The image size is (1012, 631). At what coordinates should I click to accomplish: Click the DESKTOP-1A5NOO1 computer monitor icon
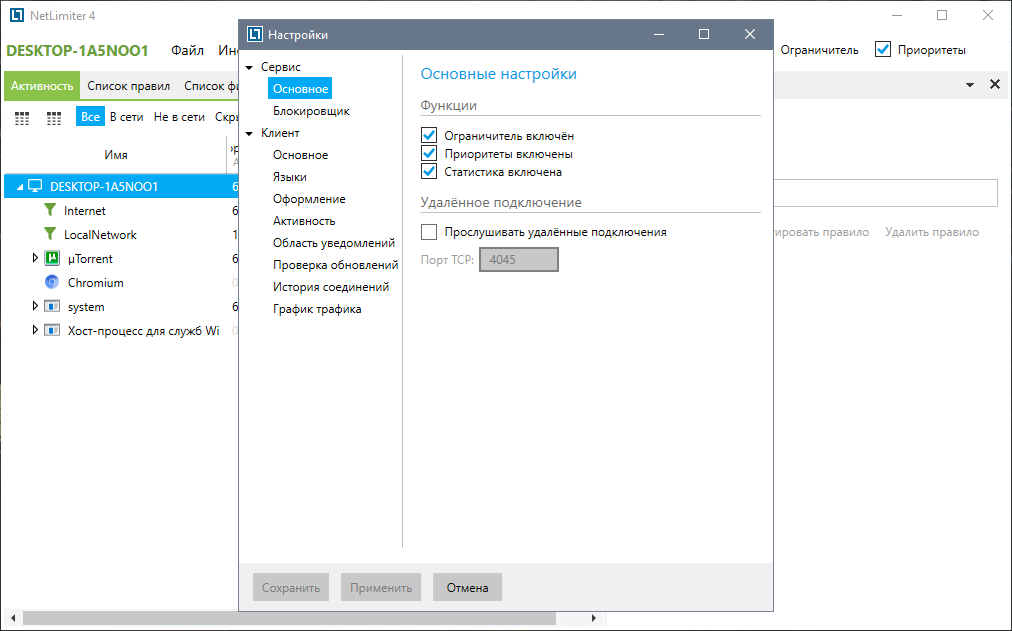pyautogui.click(x=35, y=186)
